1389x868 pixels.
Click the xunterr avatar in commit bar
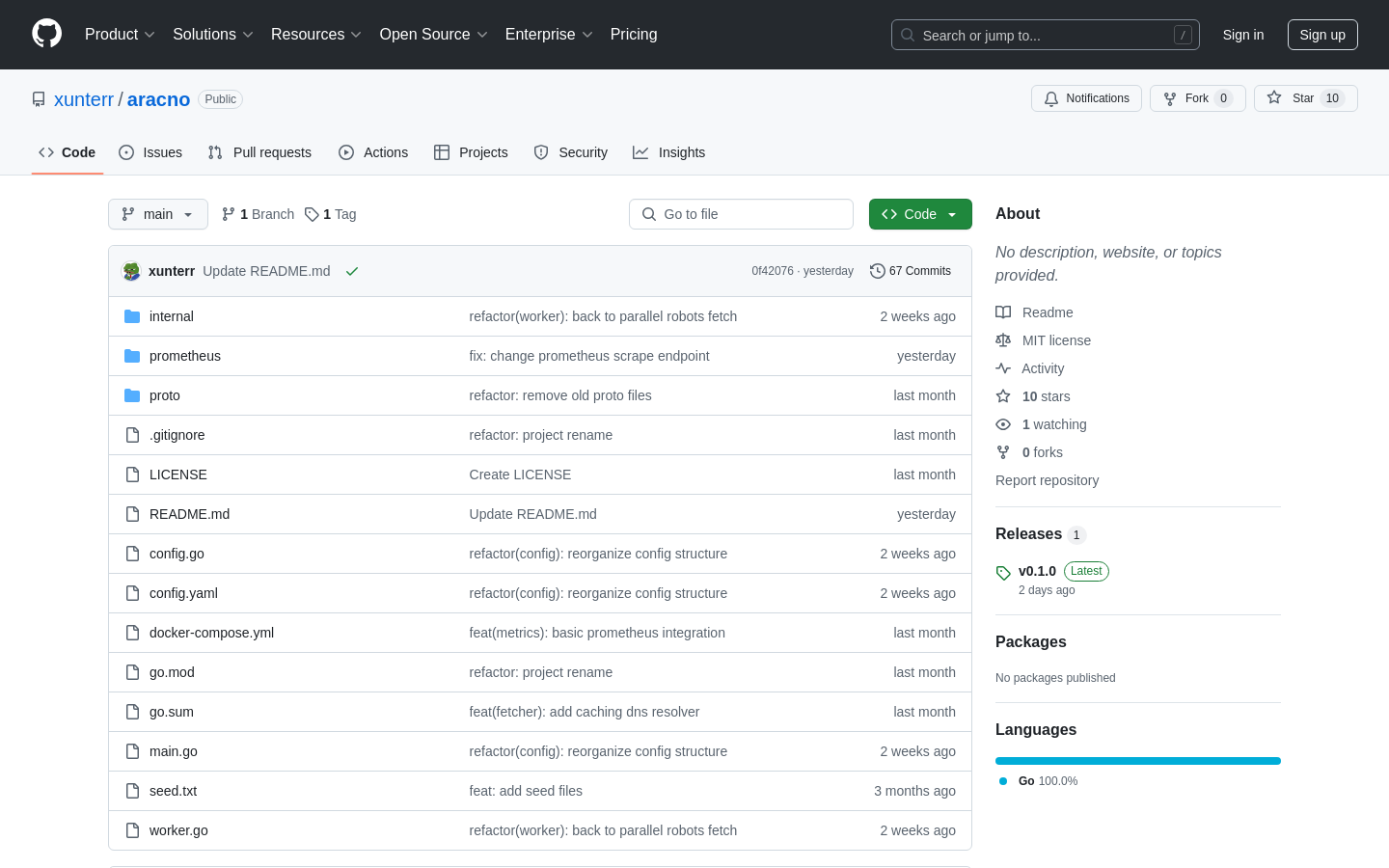coord(132,271)
